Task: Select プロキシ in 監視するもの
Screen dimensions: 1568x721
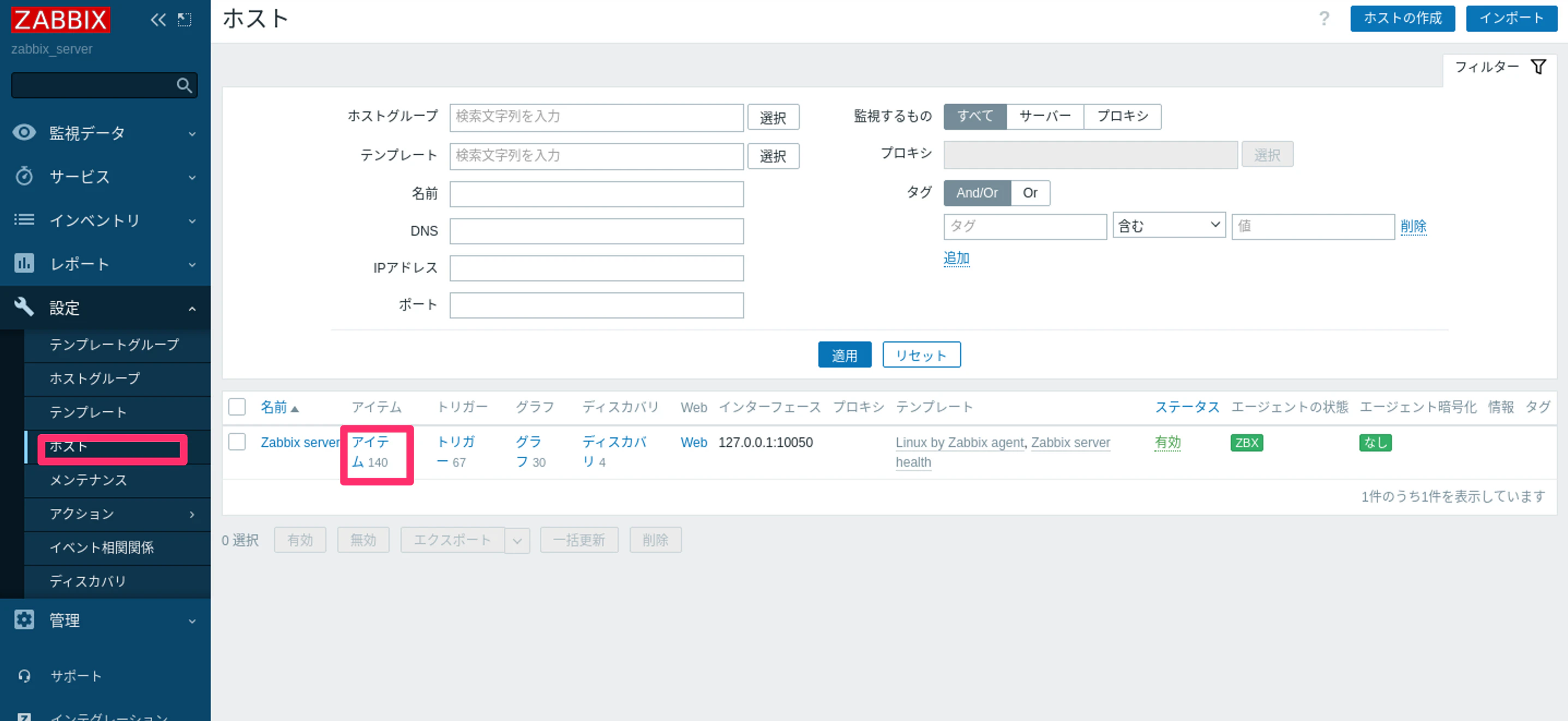Action: pos(1122,116)
